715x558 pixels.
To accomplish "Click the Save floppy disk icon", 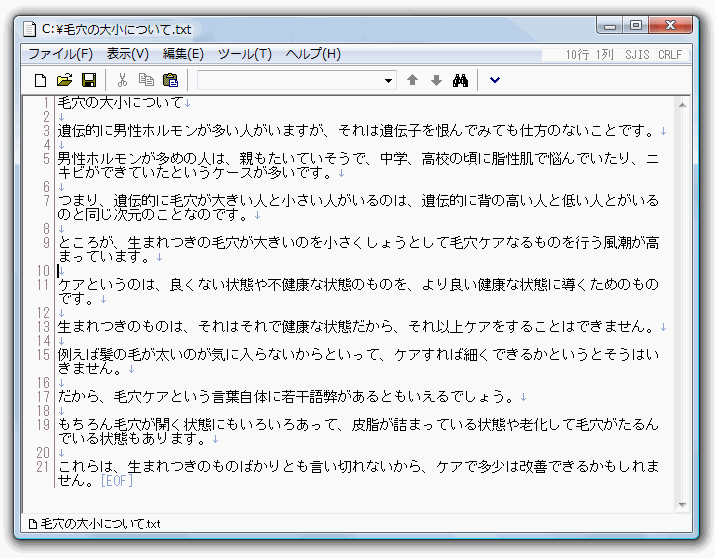I will (89, 80).
